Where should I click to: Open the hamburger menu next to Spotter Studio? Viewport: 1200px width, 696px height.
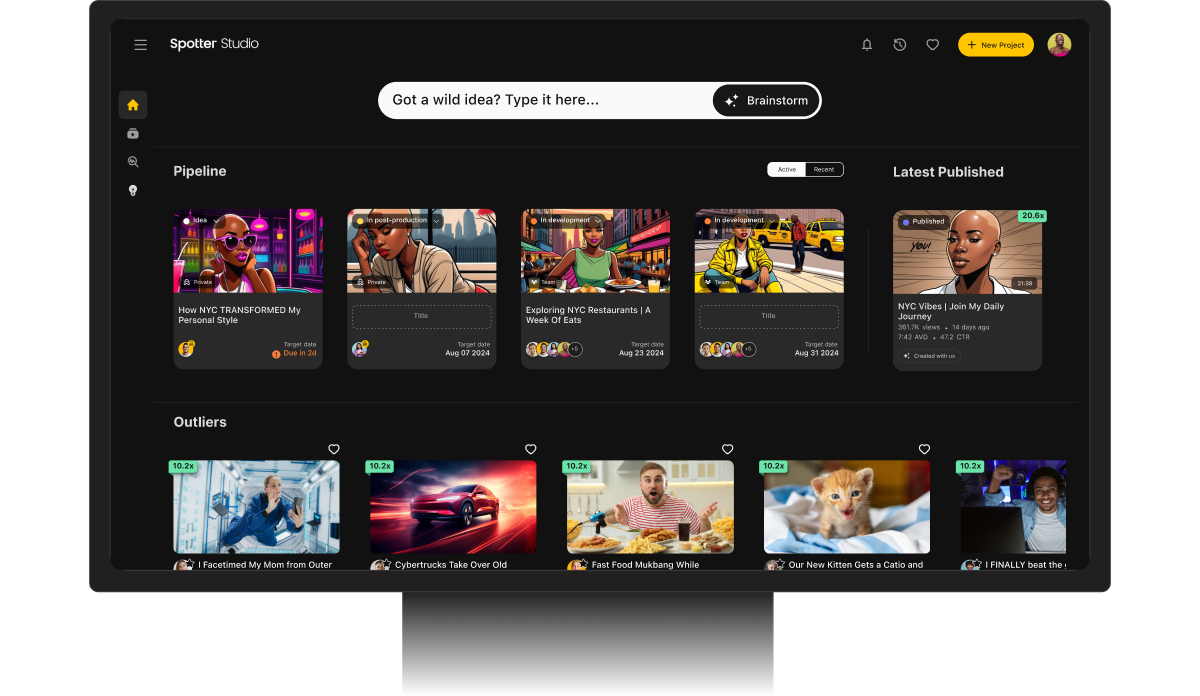[x=140, y=44]
